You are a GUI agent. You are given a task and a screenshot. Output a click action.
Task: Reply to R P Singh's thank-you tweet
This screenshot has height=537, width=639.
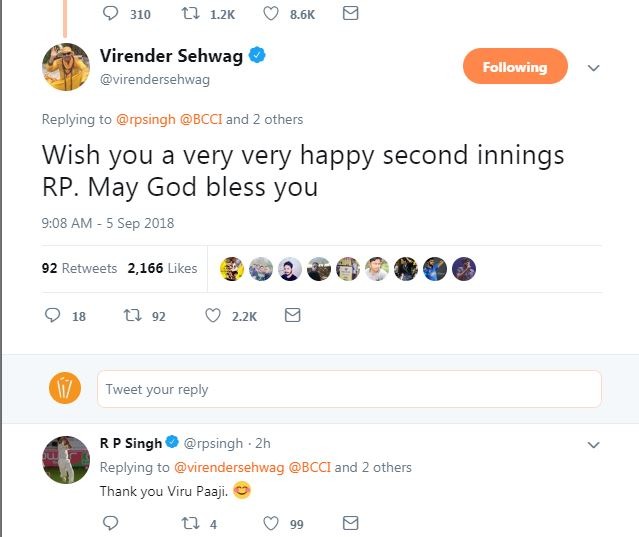(x=110, y=523)
